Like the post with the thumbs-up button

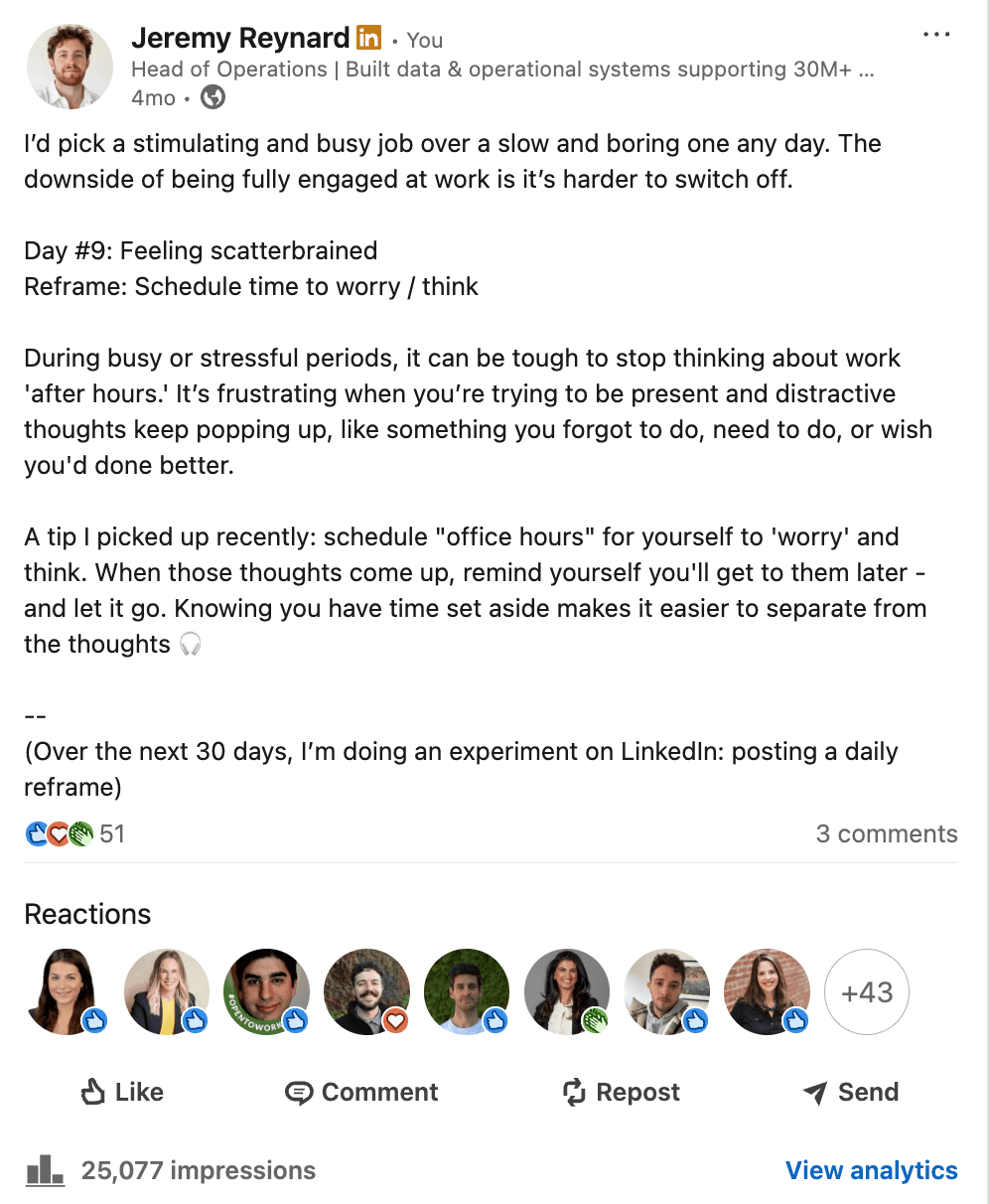point(121,1092)
